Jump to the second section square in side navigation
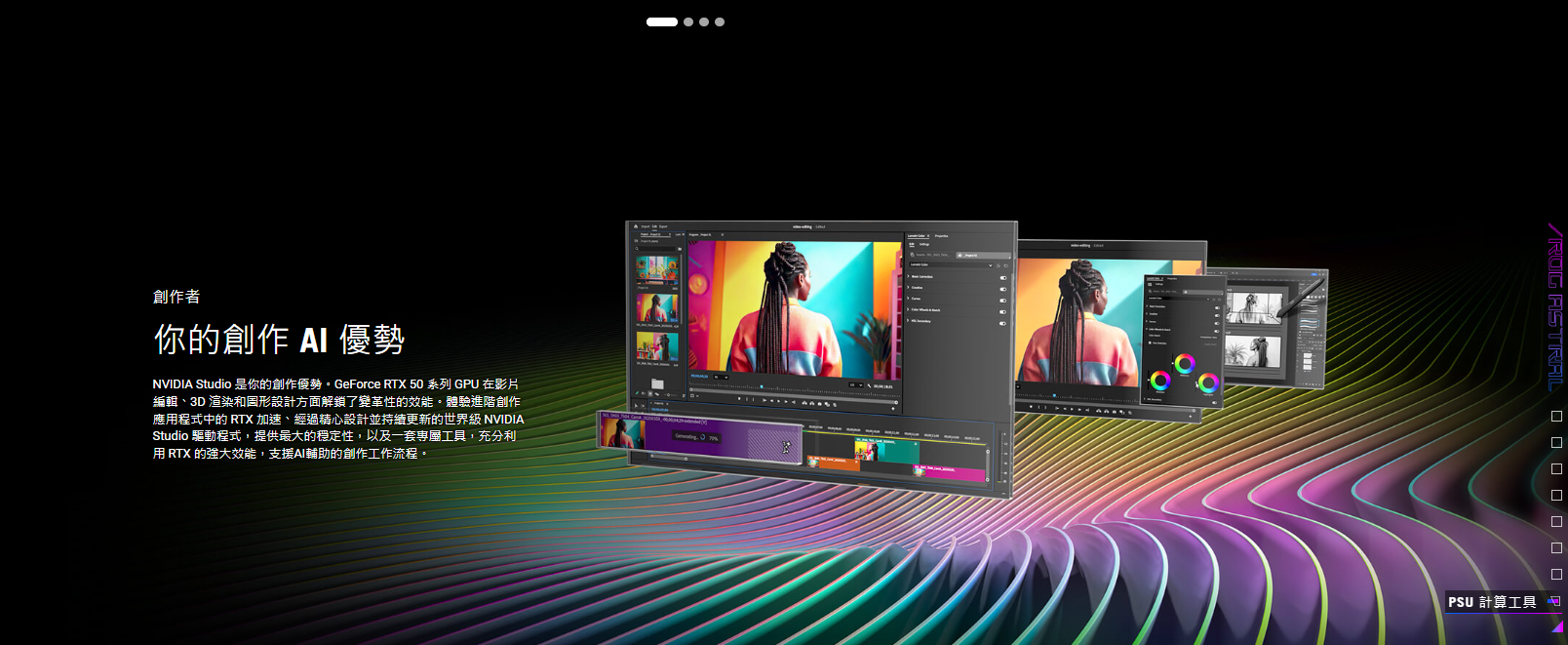 (x=1556, y=443)
